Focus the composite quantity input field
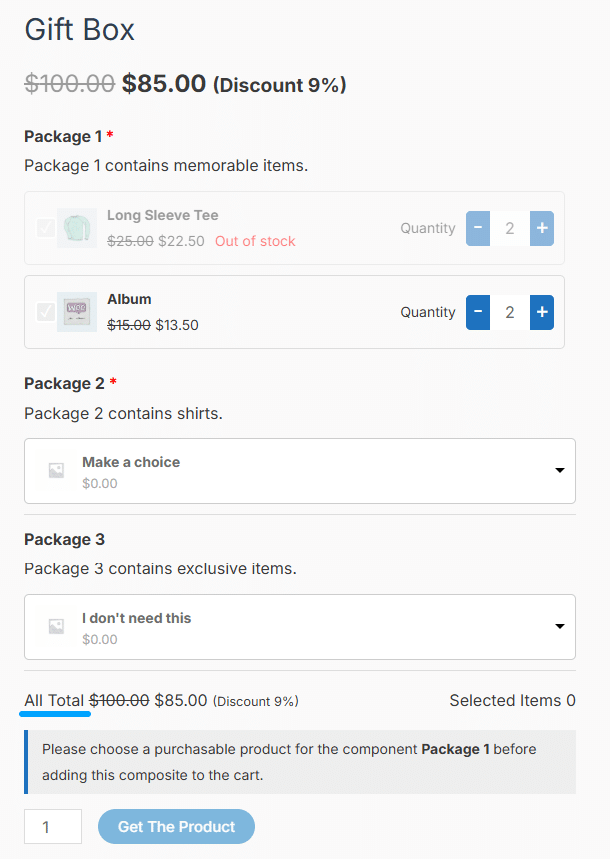This screenshot has width=610, height=859. (53, 827)
